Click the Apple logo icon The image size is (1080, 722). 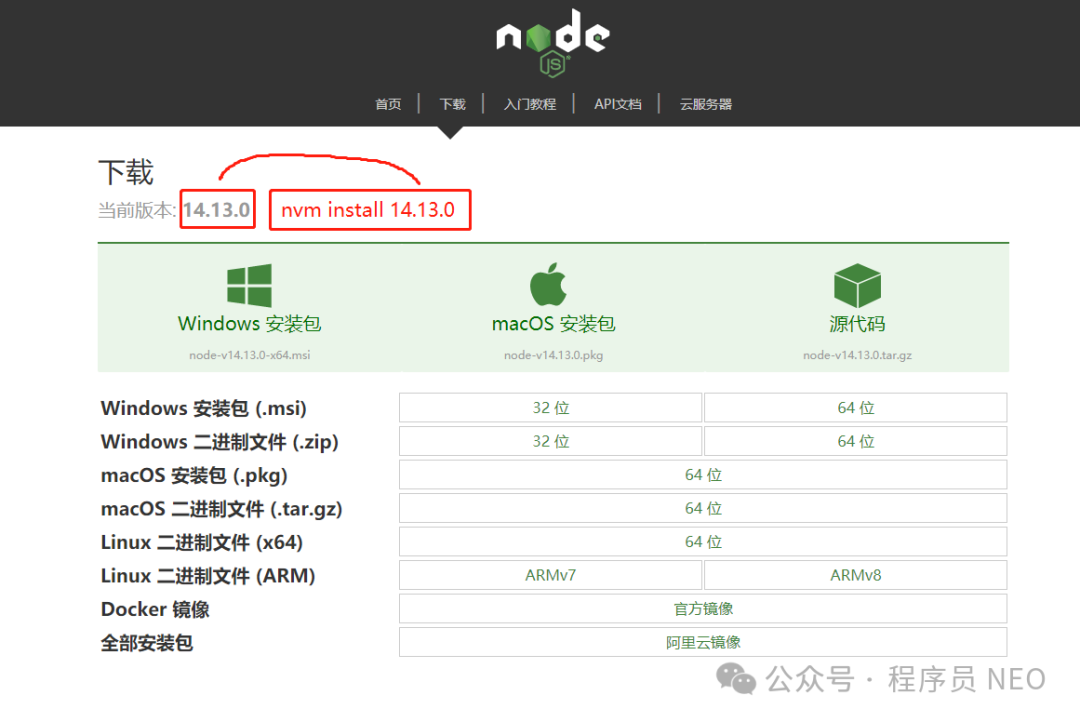548,284
